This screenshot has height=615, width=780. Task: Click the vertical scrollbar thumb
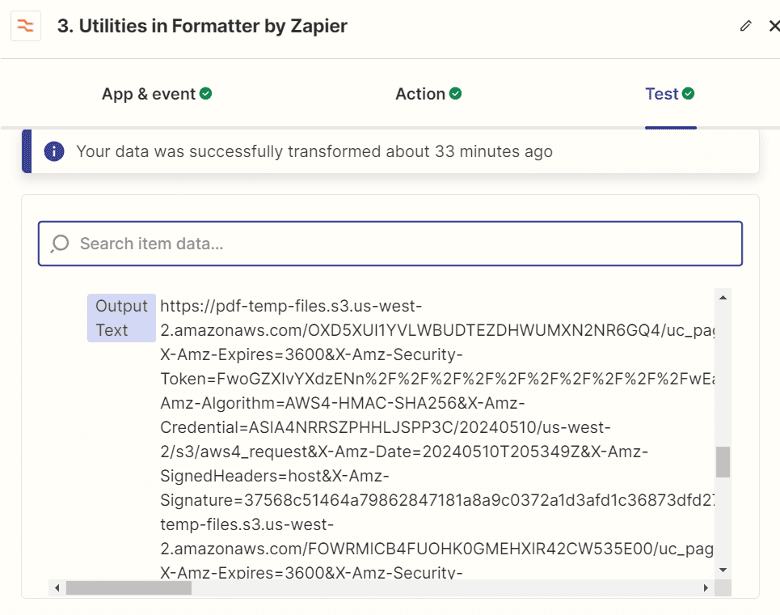[723, 462]
